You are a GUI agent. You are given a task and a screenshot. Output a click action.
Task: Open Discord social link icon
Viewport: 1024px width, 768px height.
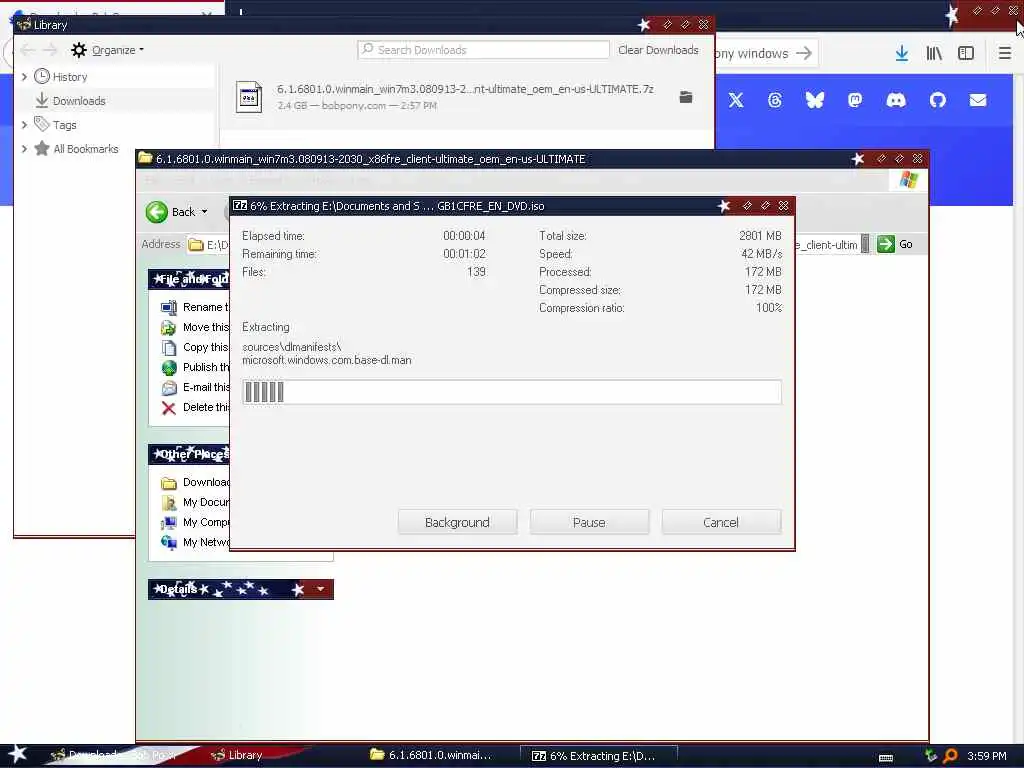tap(896, 100)
